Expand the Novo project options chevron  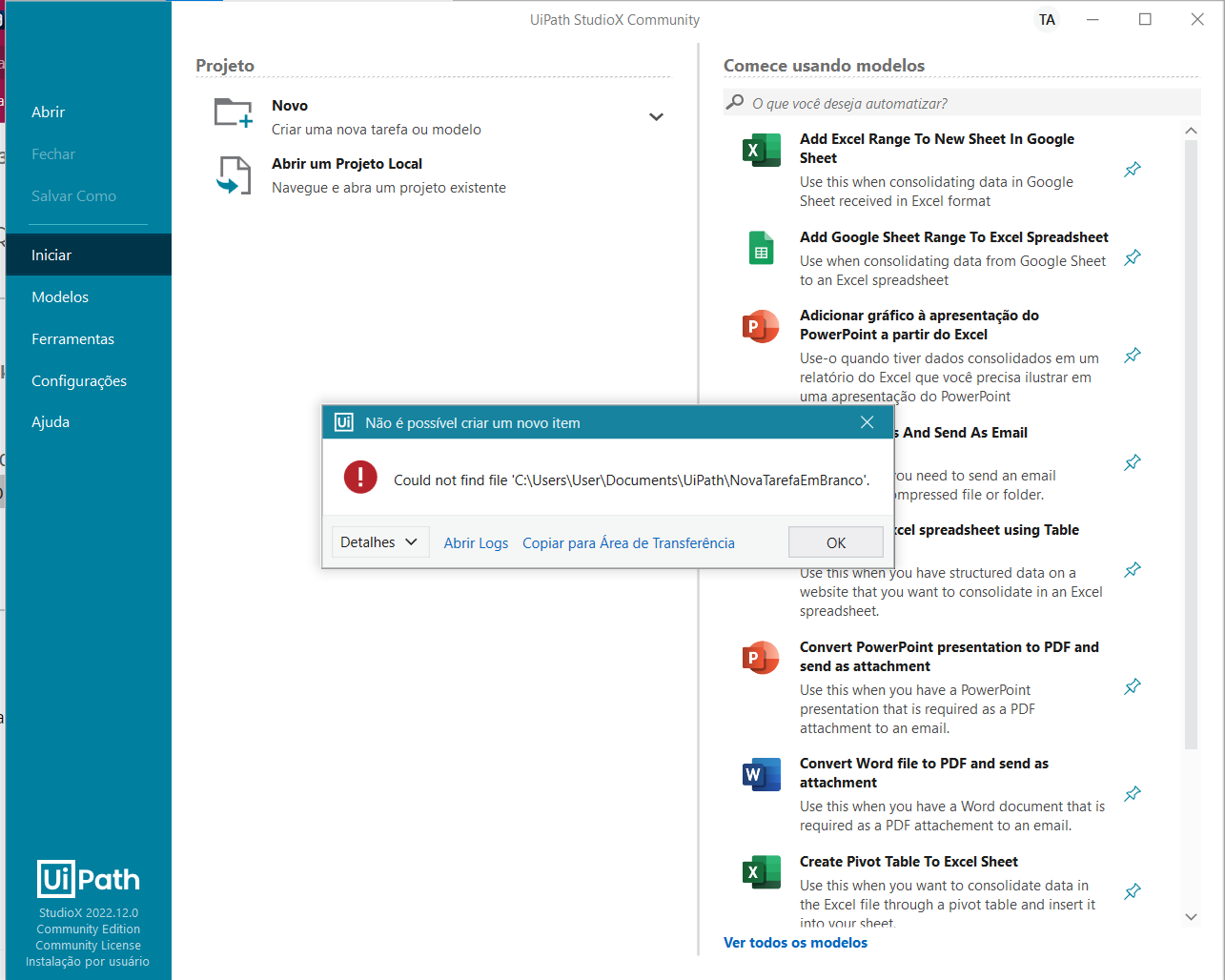(656, 117)
